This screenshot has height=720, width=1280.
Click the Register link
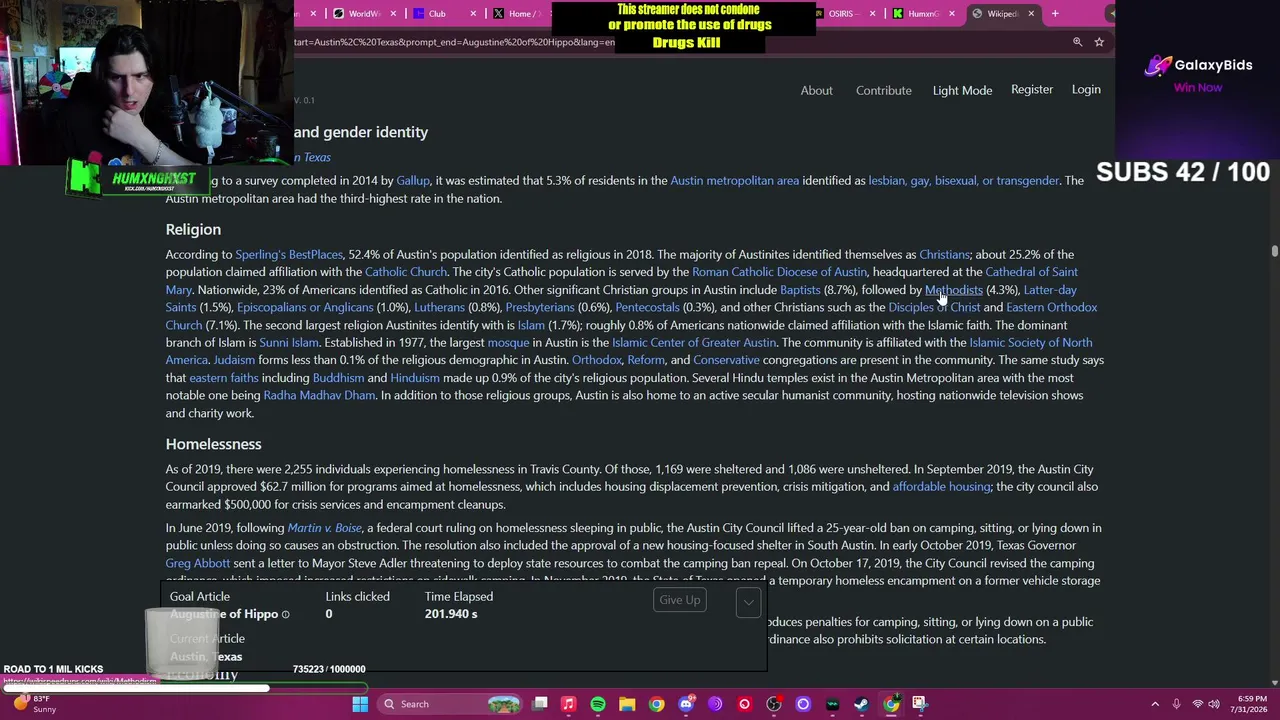[x=1032, y=89]
